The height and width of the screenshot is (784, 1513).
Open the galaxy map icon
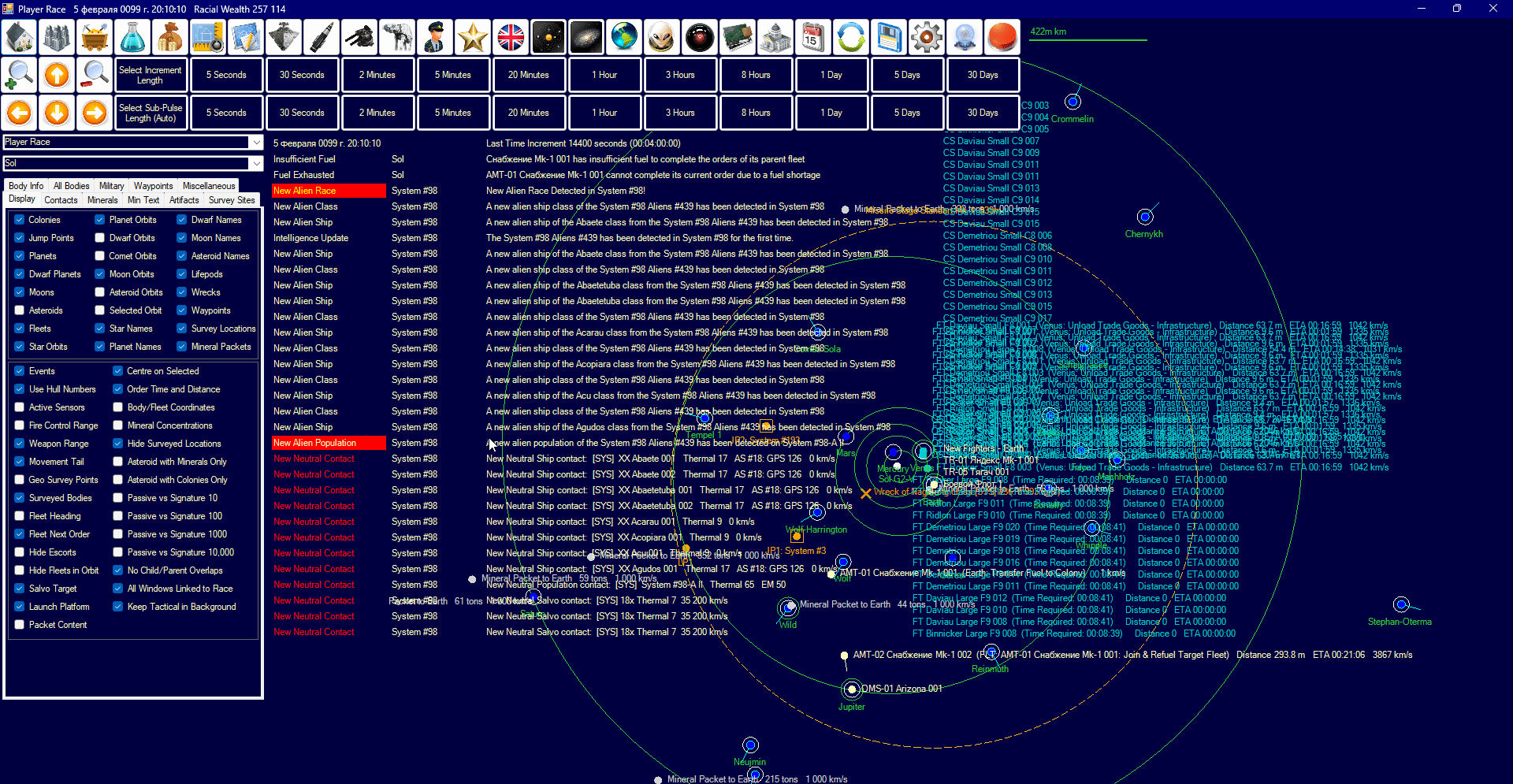(x=586, y=37)
